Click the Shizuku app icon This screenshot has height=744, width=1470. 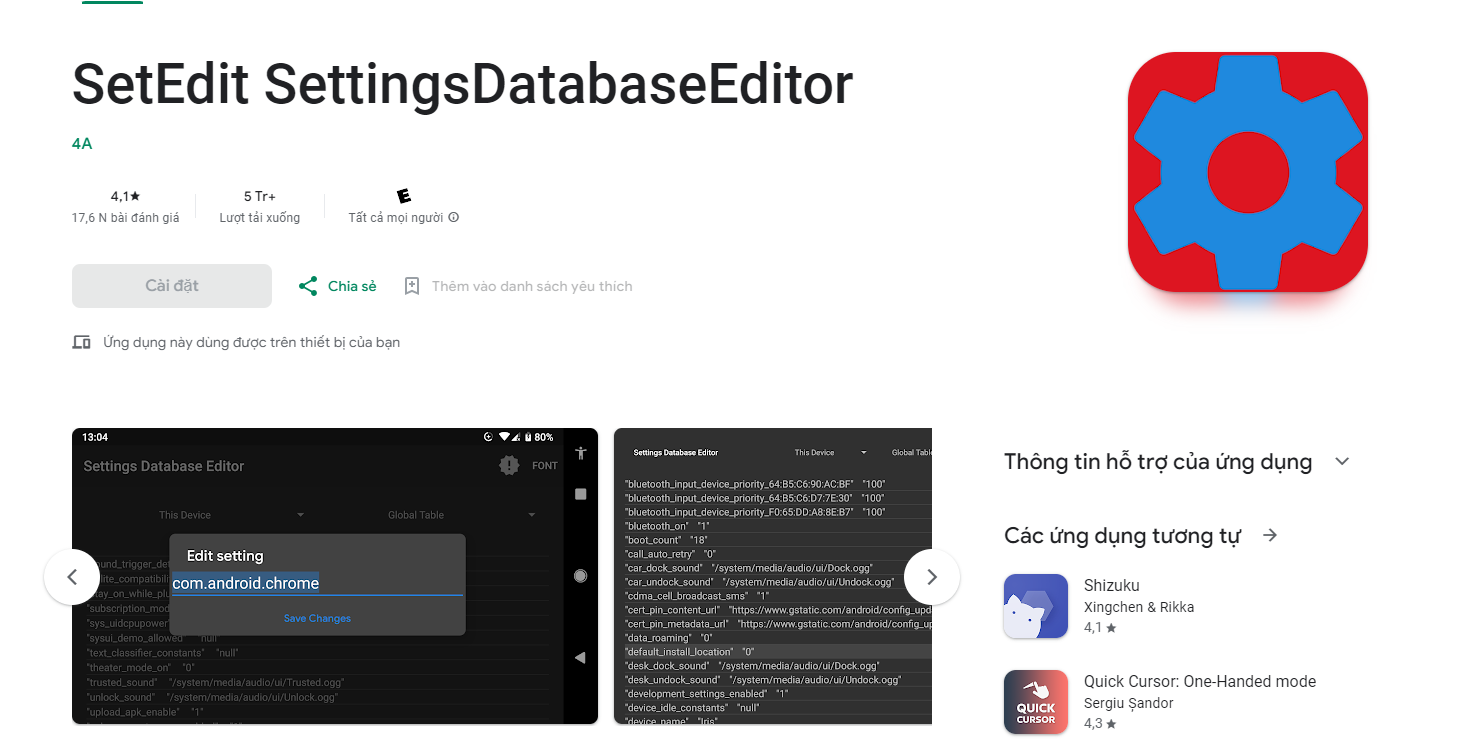1035,606
